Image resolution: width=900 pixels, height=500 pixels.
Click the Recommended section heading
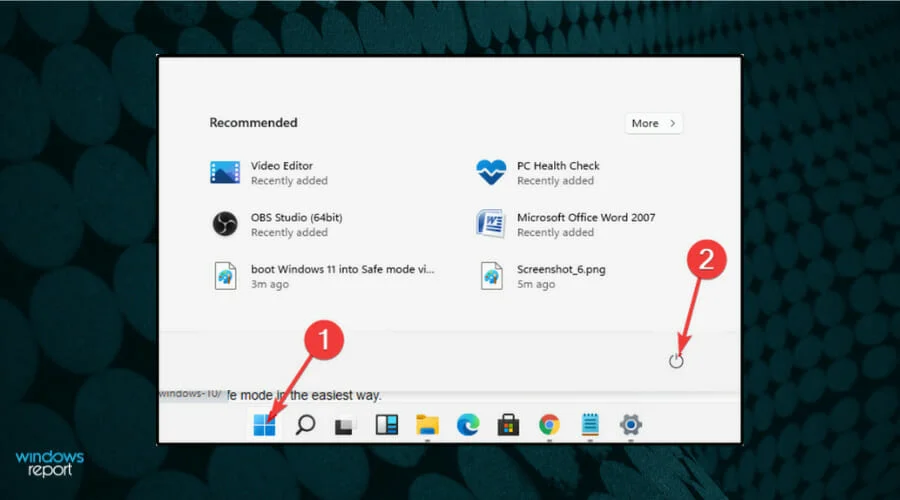pos(253,123)
